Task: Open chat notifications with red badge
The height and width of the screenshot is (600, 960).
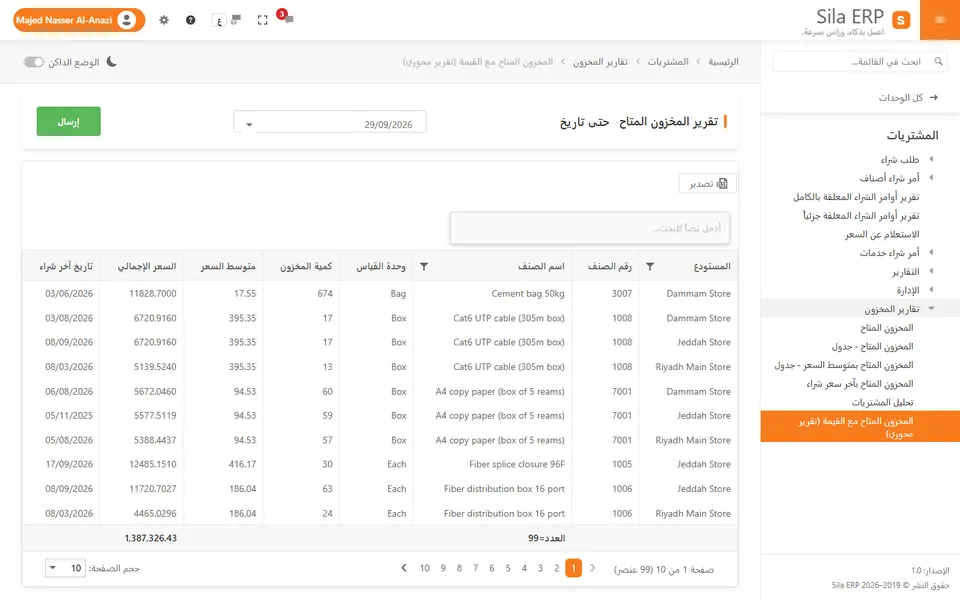Action: coord(285,17)
